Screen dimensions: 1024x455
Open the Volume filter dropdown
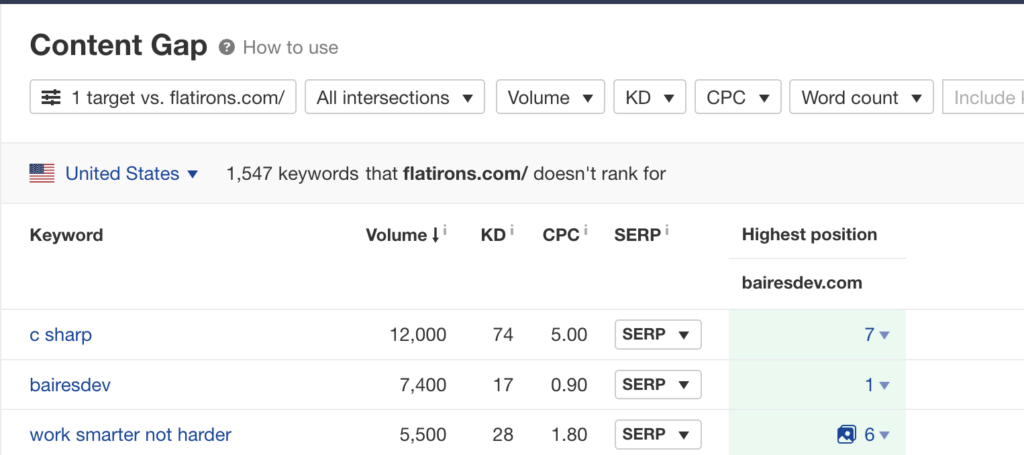[550, 98]
